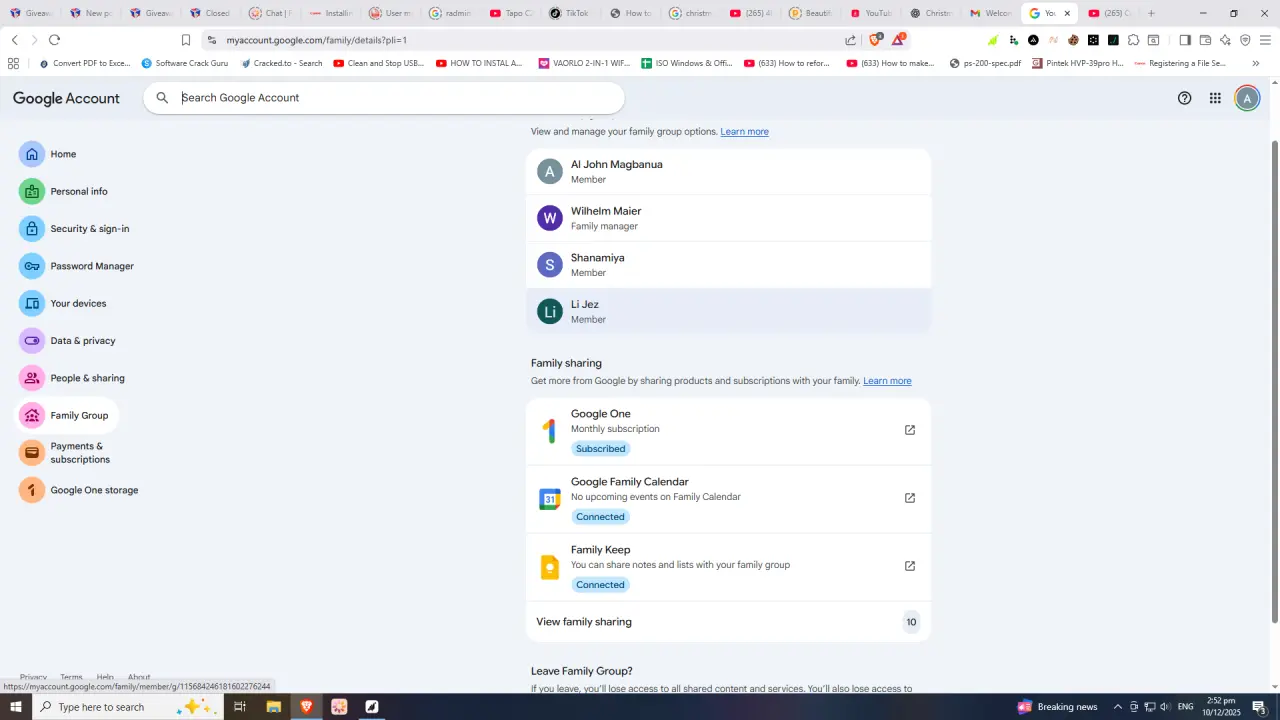Click the Help question mark icon
This screenshot has width=1280, height=720.
coord(1184,98)
